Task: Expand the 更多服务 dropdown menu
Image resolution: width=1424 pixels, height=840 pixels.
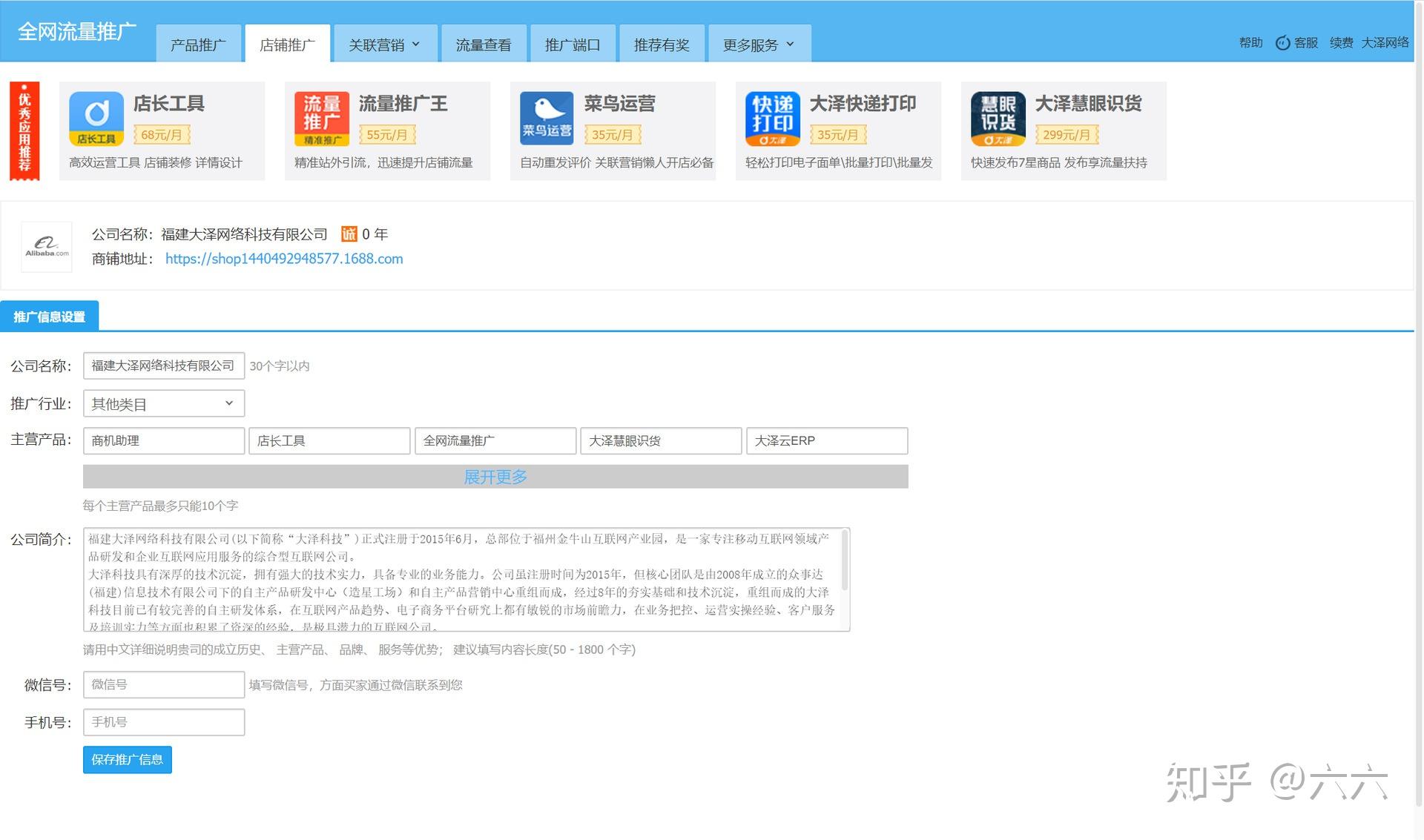Action: [759, 44]
